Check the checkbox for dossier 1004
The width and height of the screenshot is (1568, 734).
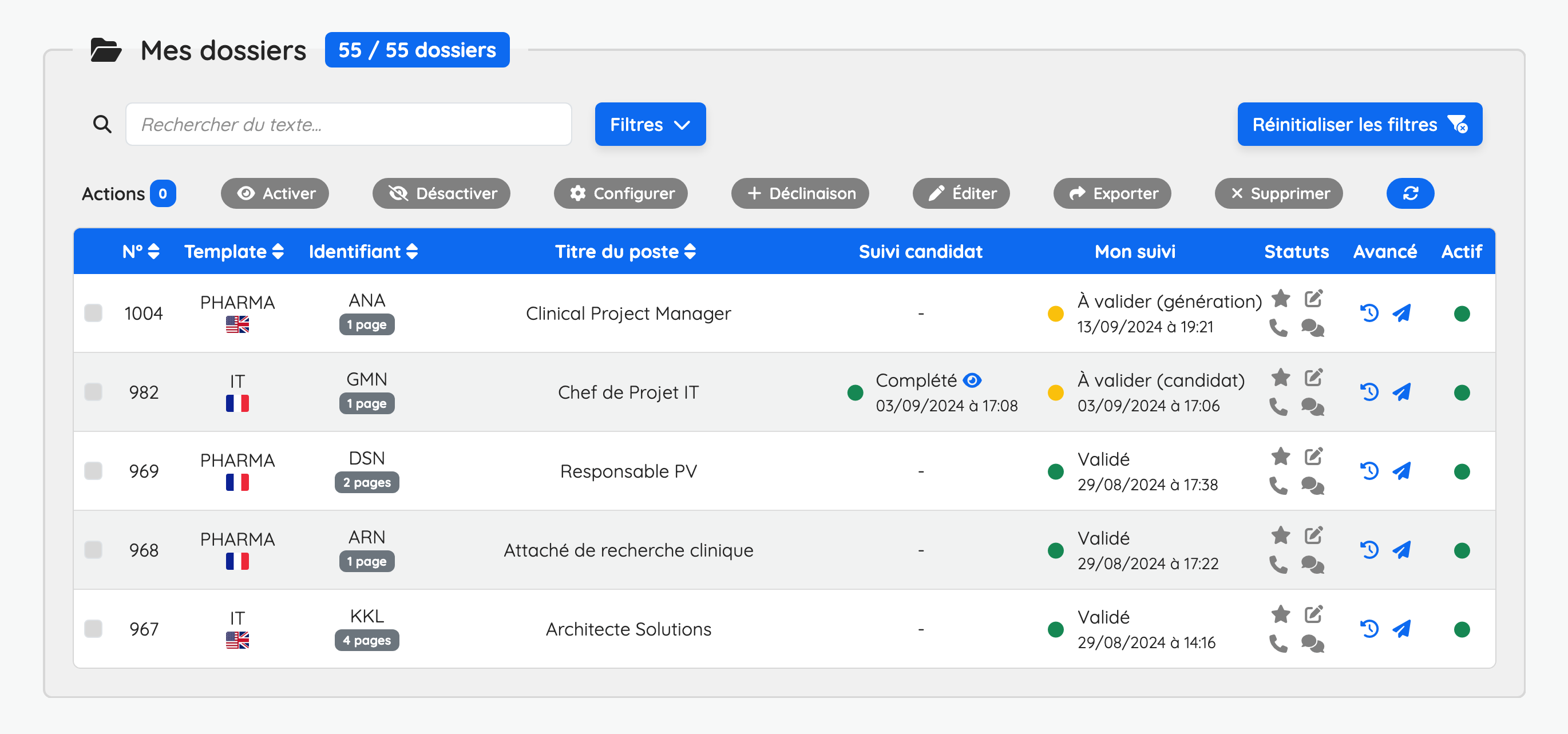93,313
